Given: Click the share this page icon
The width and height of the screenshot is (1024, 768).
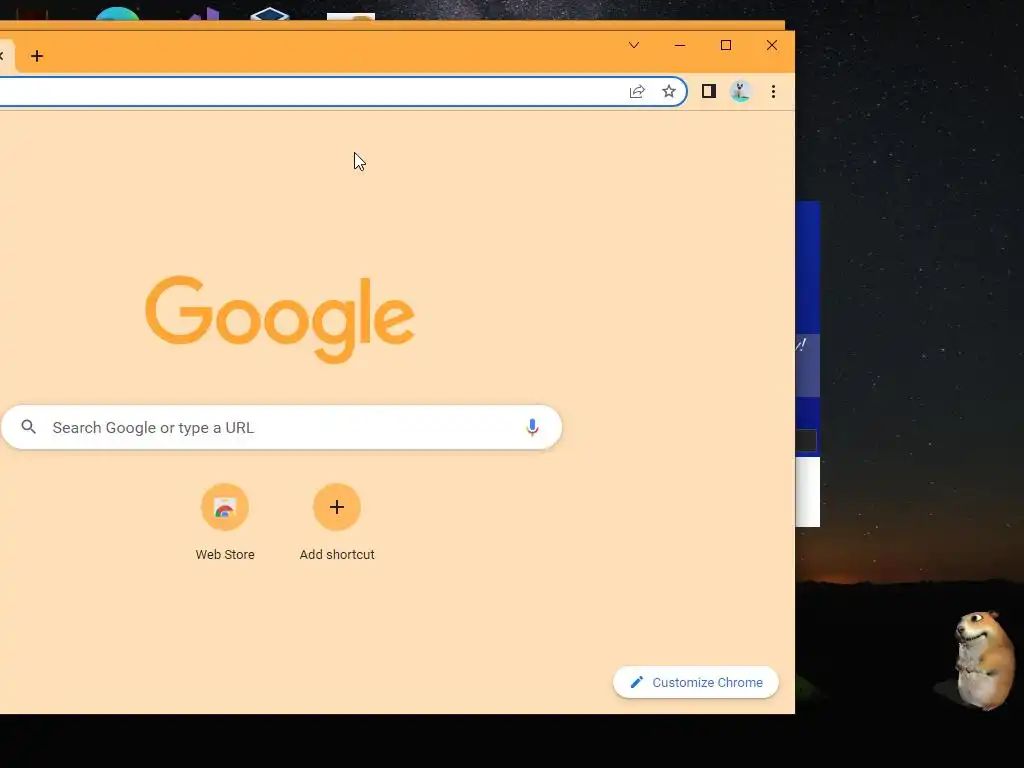Looking at the screenshot, I should [x=637, y=91].
